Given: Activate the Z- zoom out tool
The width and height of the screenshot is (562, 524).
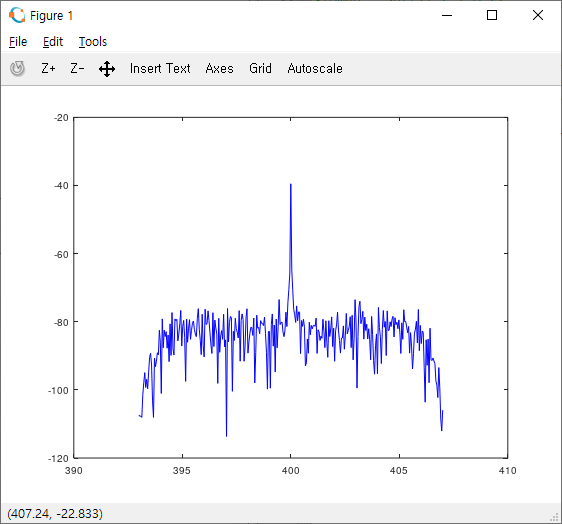Looking at the screenshot, I should click(77, 68).
